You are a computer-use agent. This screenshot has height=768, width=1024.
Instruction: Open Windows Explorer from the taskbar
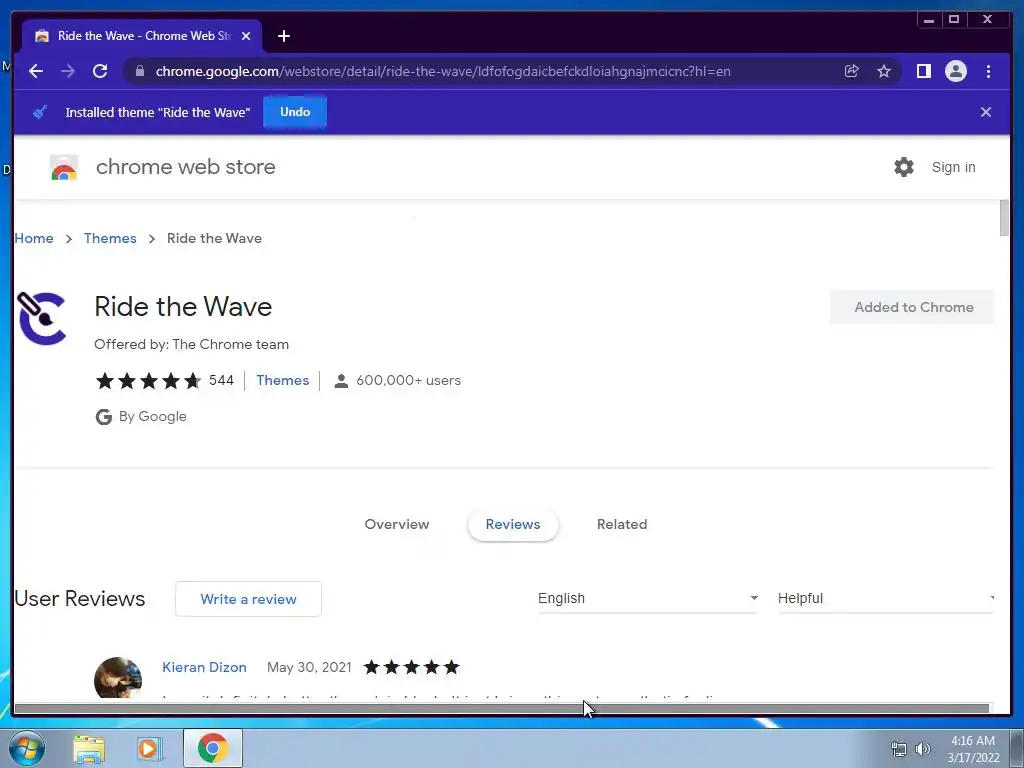pyautogui.click(x=89, y=748)
